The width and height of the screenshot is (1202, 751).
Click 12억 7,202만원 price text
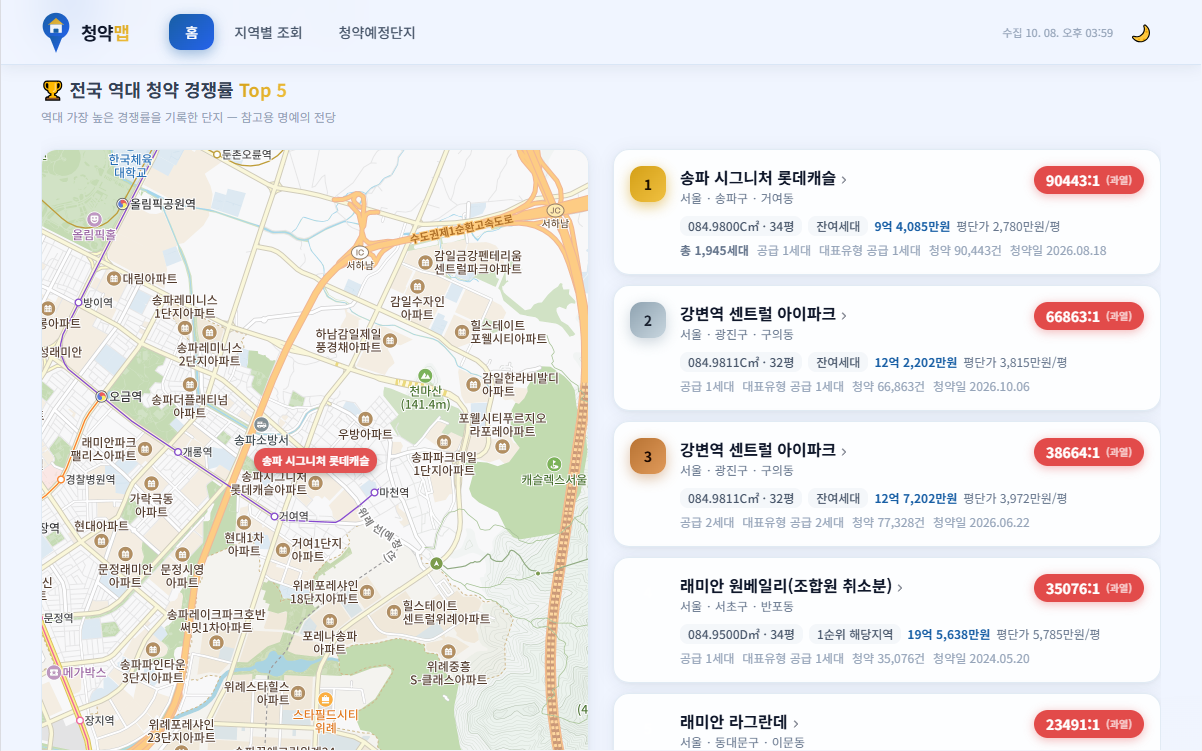915,498
